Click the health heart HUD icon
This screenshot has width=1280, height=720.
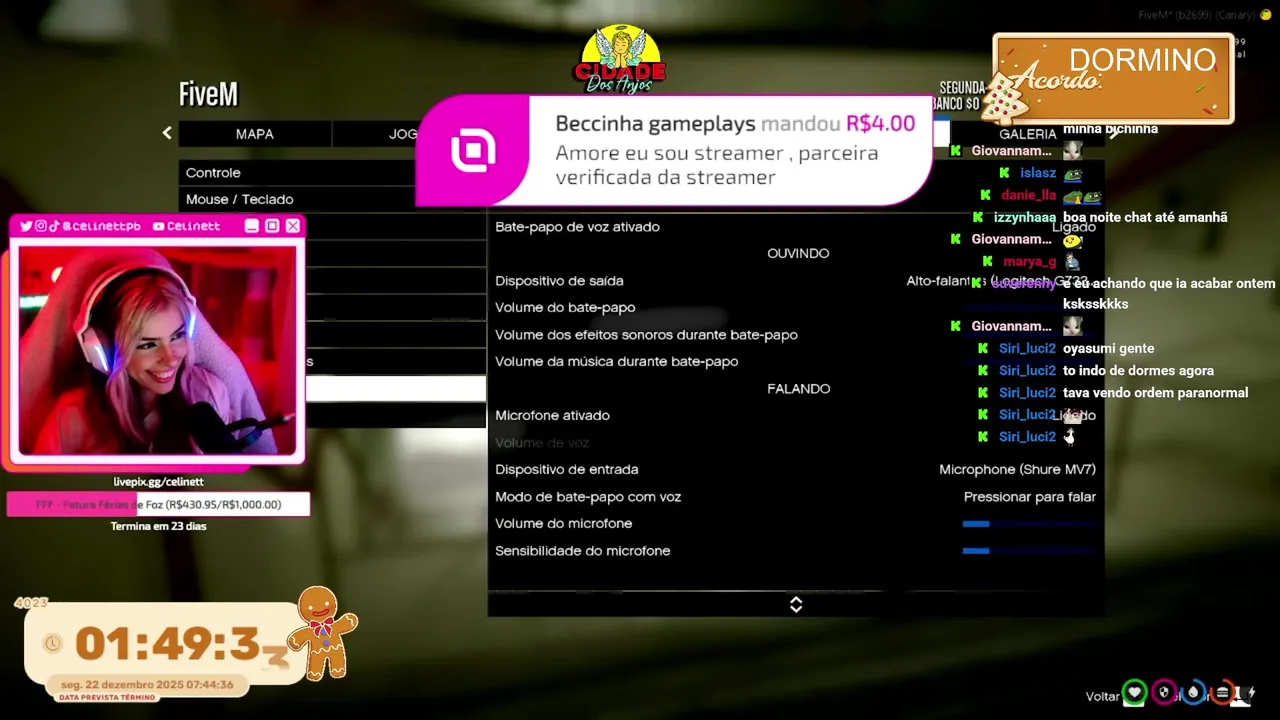[1134, 692]
